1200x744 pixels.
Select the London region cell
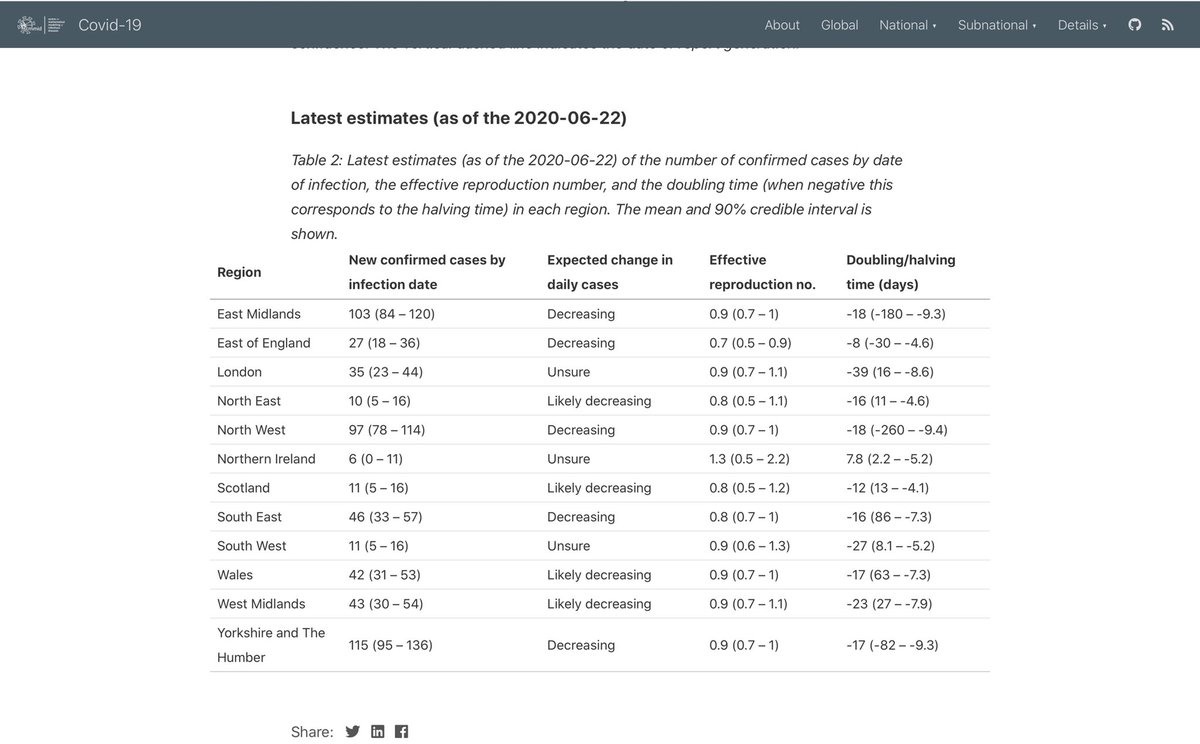pos(239,372)
